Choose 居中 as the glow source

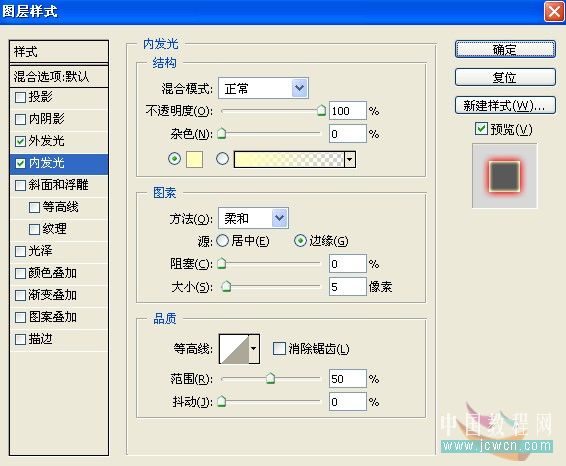[222, 241]
